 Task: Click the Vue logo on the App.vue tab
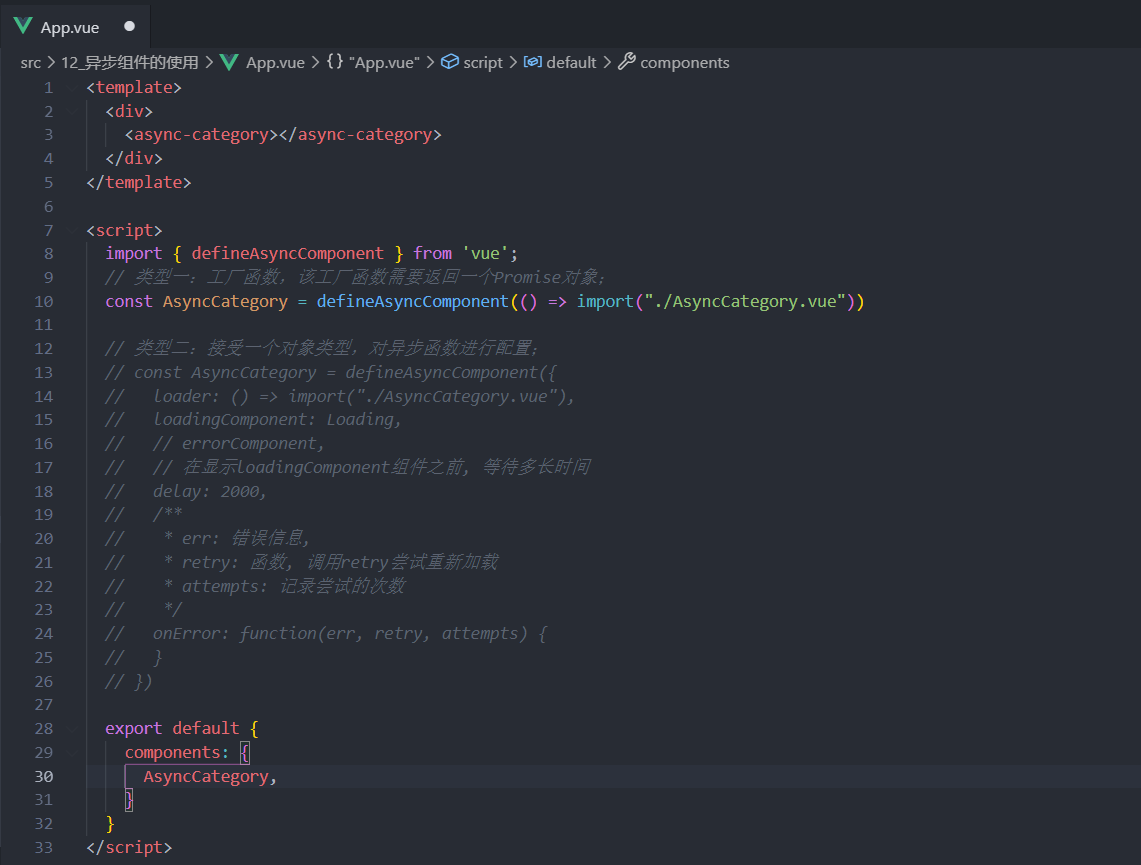[x=22, y=25]
